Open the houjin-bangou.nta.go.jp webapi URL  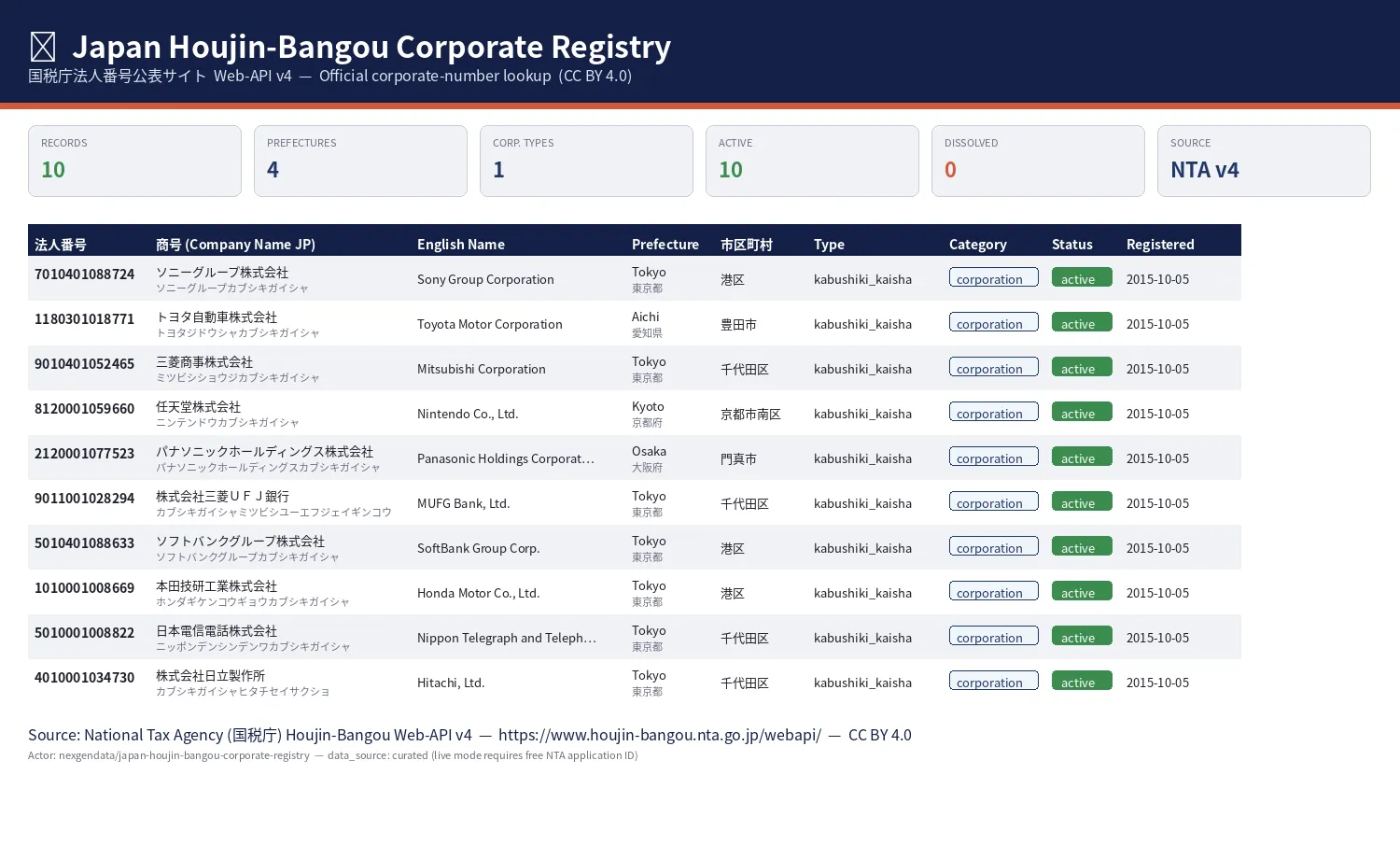660,735
